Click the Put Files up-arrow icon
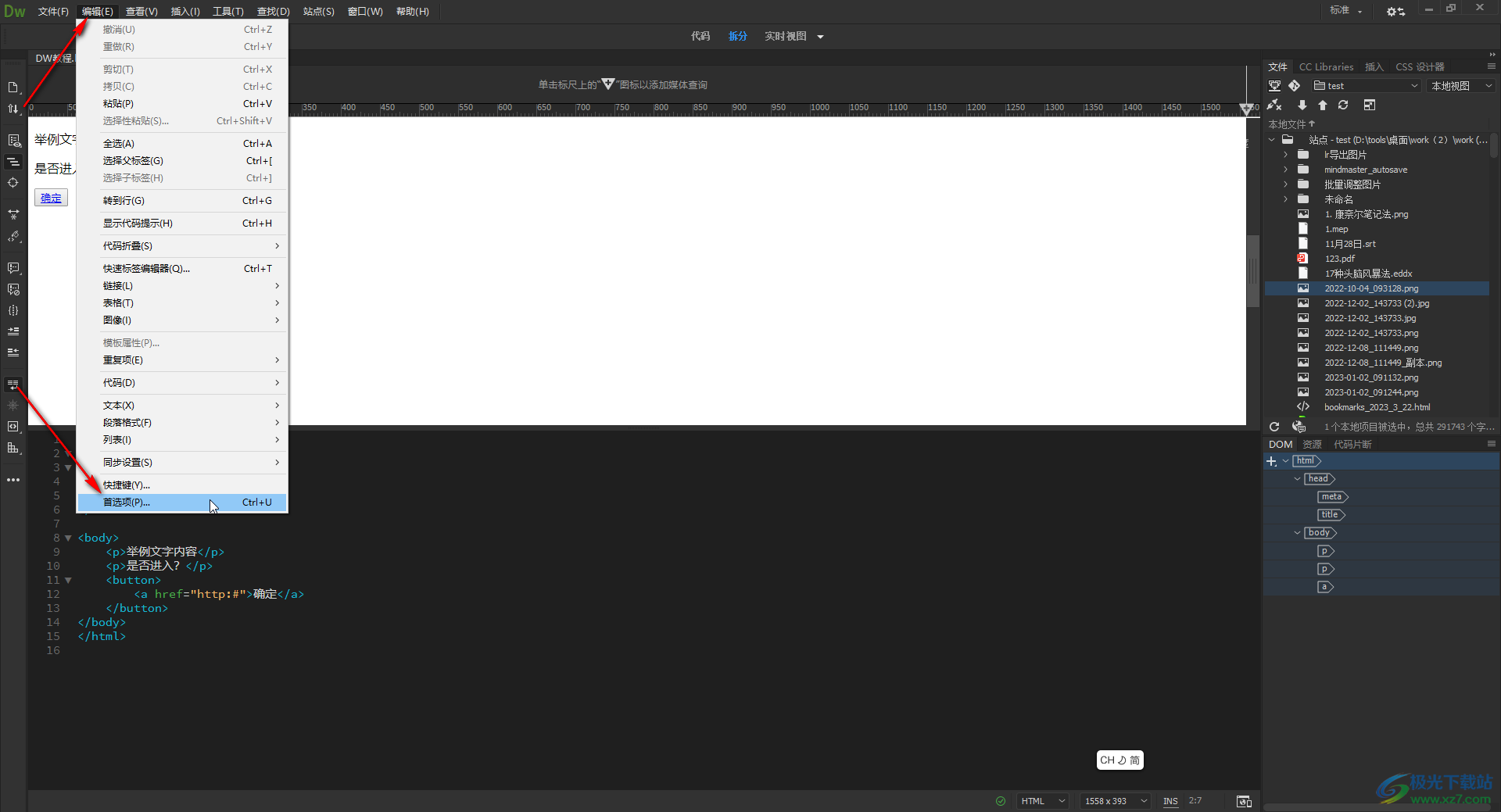The height and width of the screenshot is (812, 1501). 1323,105
